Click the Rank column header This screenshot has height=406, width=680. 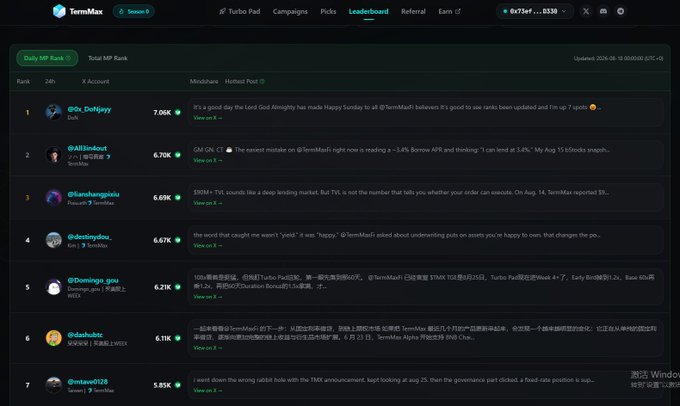[23, 81]
